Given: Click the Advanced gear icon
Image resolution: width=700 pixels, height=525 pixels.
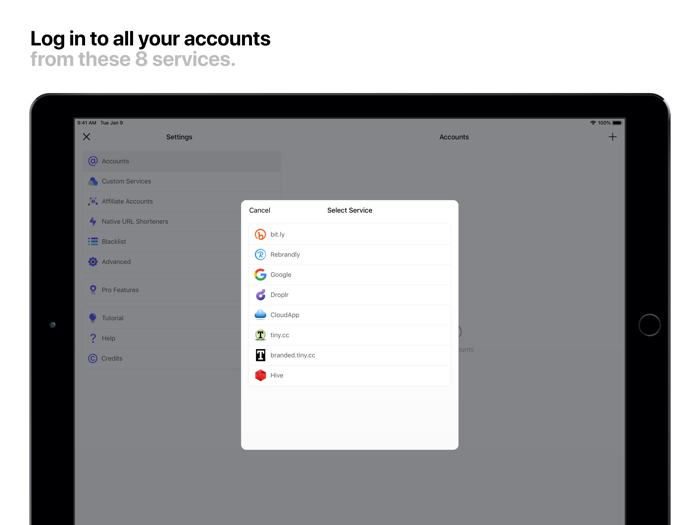Looking at the screenshot, I should pyautogui.click(x=93, y=262).
